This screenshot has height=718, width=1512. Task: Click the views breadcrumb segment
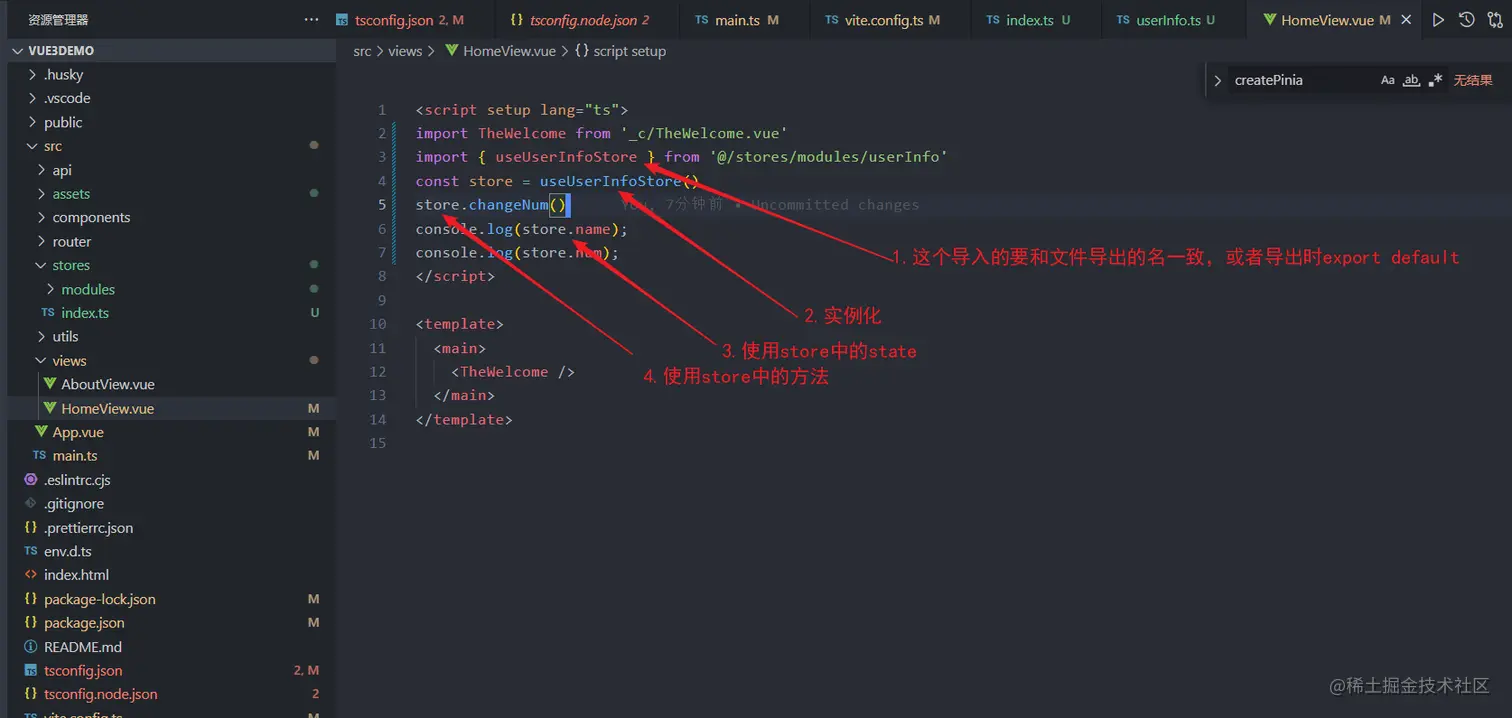405,51
